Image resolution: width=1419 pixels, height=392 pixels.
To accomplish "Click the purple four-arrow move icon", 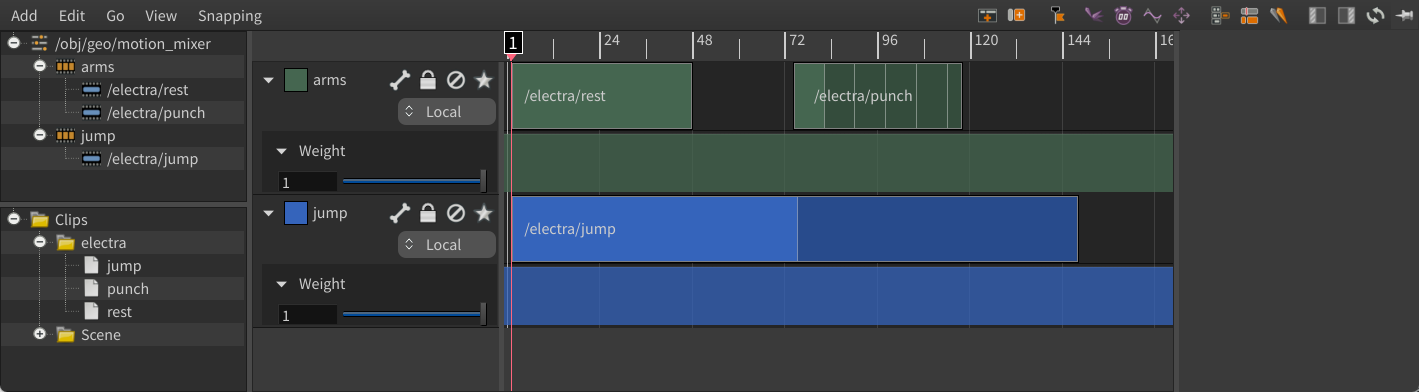I will coord(1181,15).
